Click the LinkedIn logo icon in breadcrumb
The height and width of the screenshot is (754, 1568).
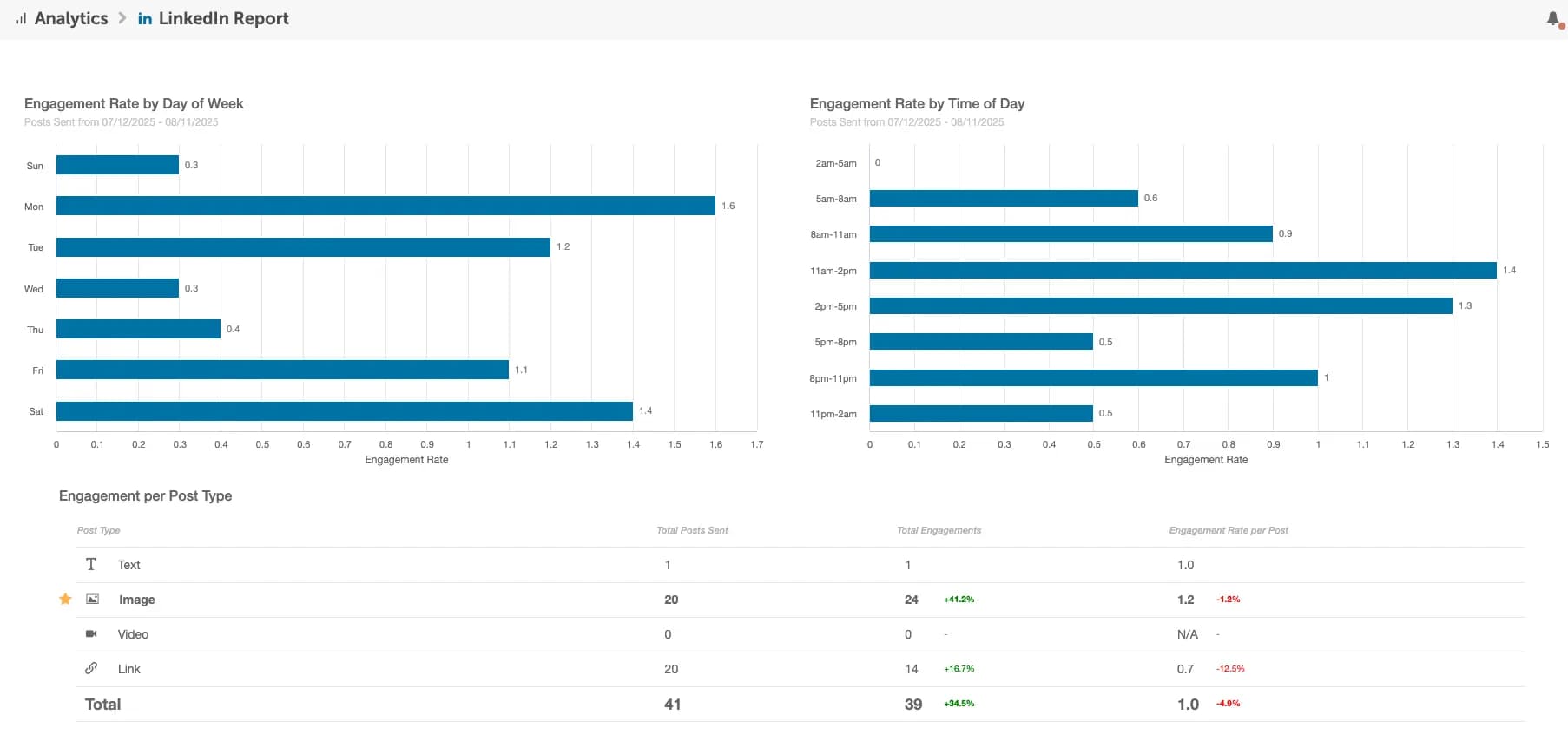coord(145,18)
